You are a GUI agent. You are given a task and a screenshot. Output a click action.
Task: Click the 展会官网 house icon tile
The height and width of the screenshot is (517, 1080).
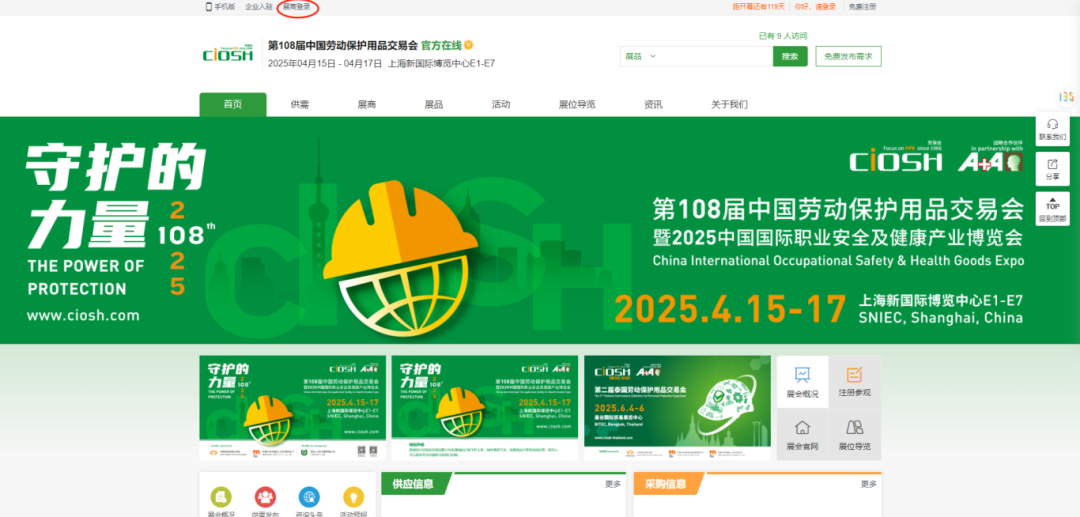pyautogui.click(x=802, y=434)
